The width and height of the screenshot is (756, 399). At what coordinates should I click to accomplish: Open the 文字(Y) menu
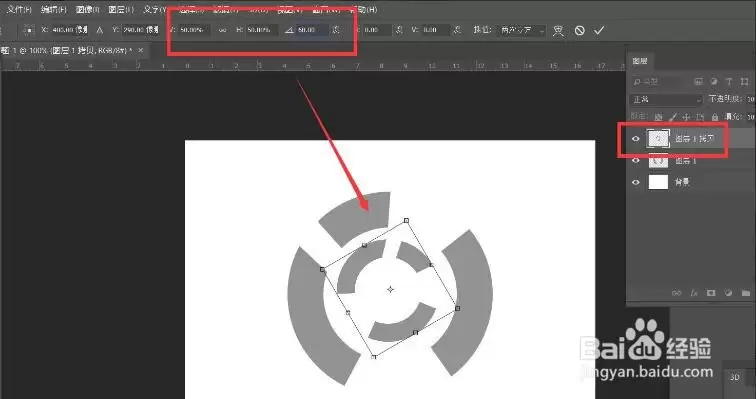[155, 9]
